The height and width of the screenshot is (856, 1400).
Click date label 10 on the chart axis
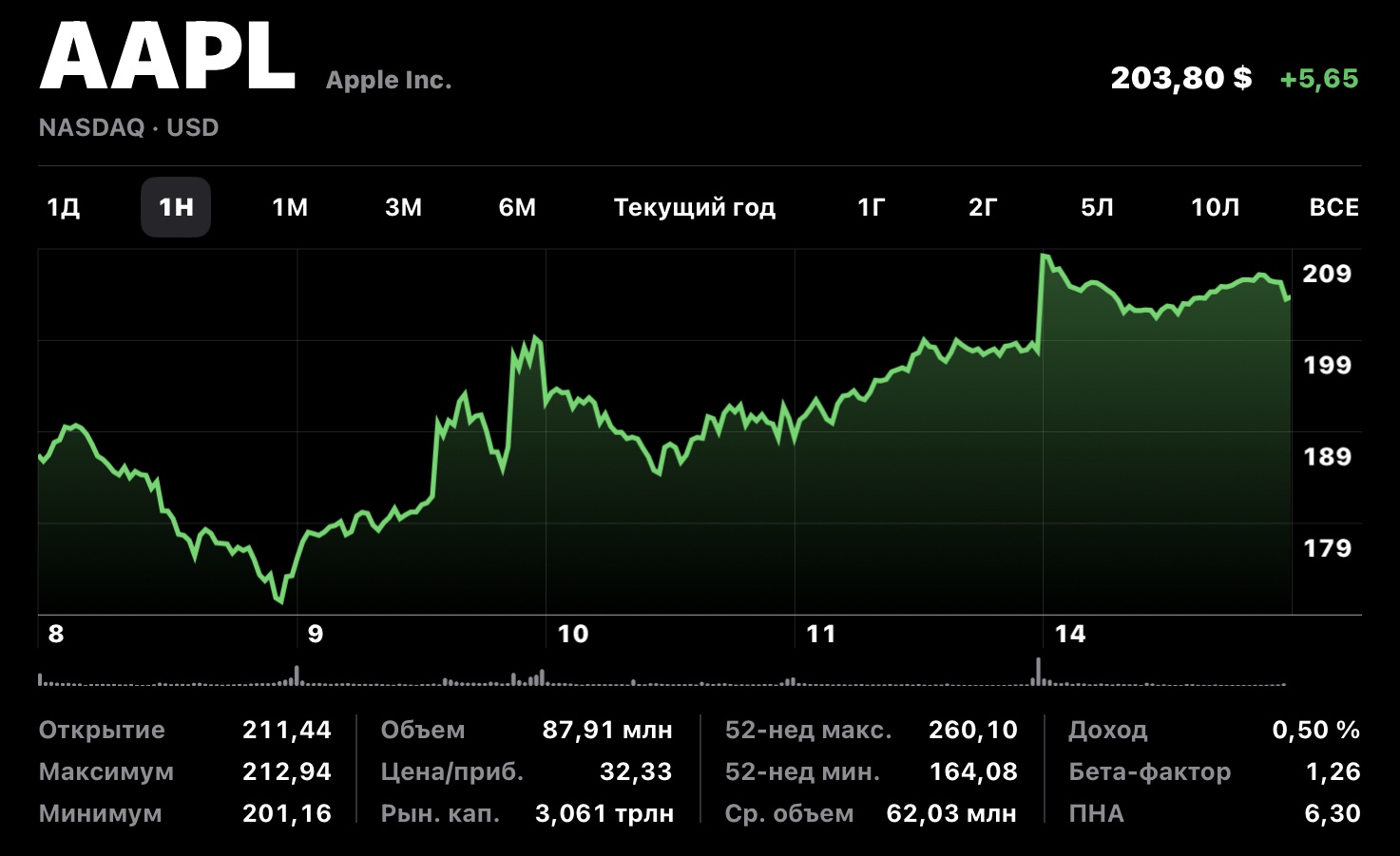[x=573, y=634]
